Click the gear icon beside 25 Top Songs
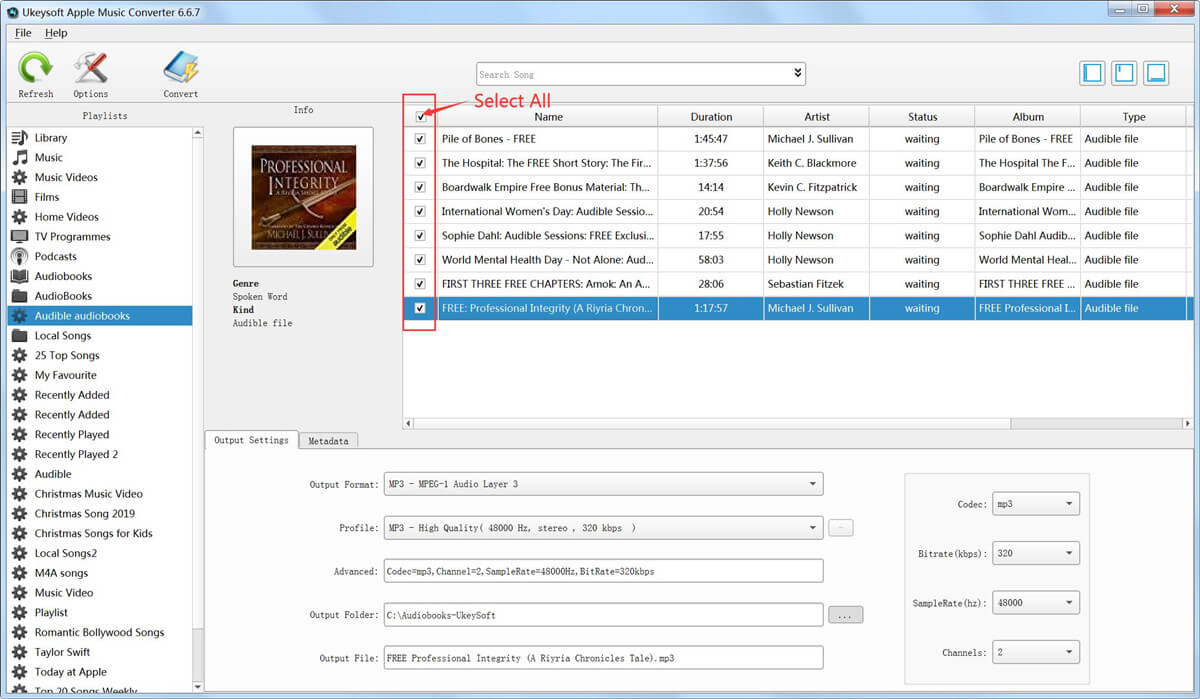The image size is (1200, 699). [x=19, y=355]
